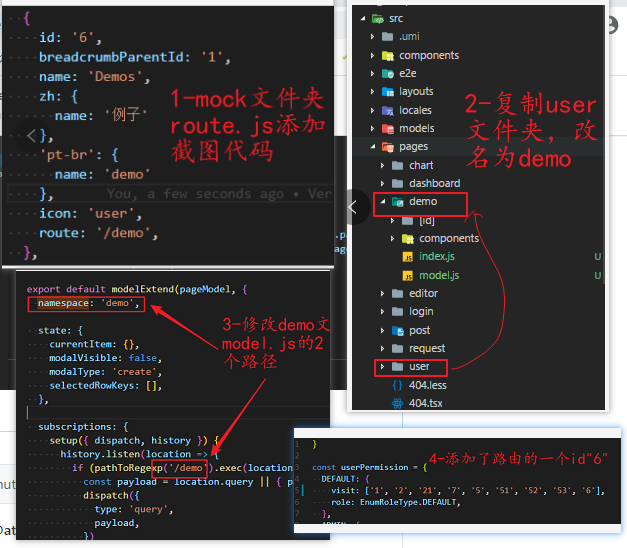Click the components folder icon inside demo
The image size is (627, 548).
(x=407, y=239)
